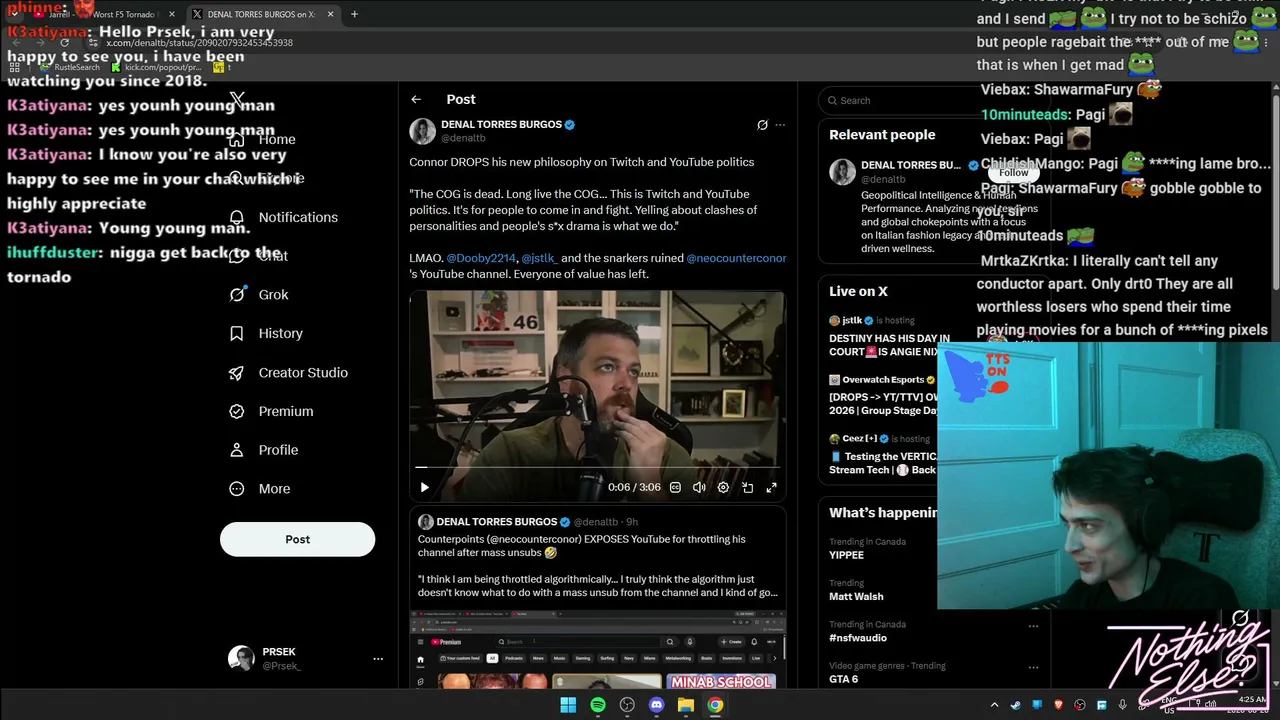Viewport: 1280px width, 720px height.
Task: Click the Premium checkmark badge icon
Action: 237,411
